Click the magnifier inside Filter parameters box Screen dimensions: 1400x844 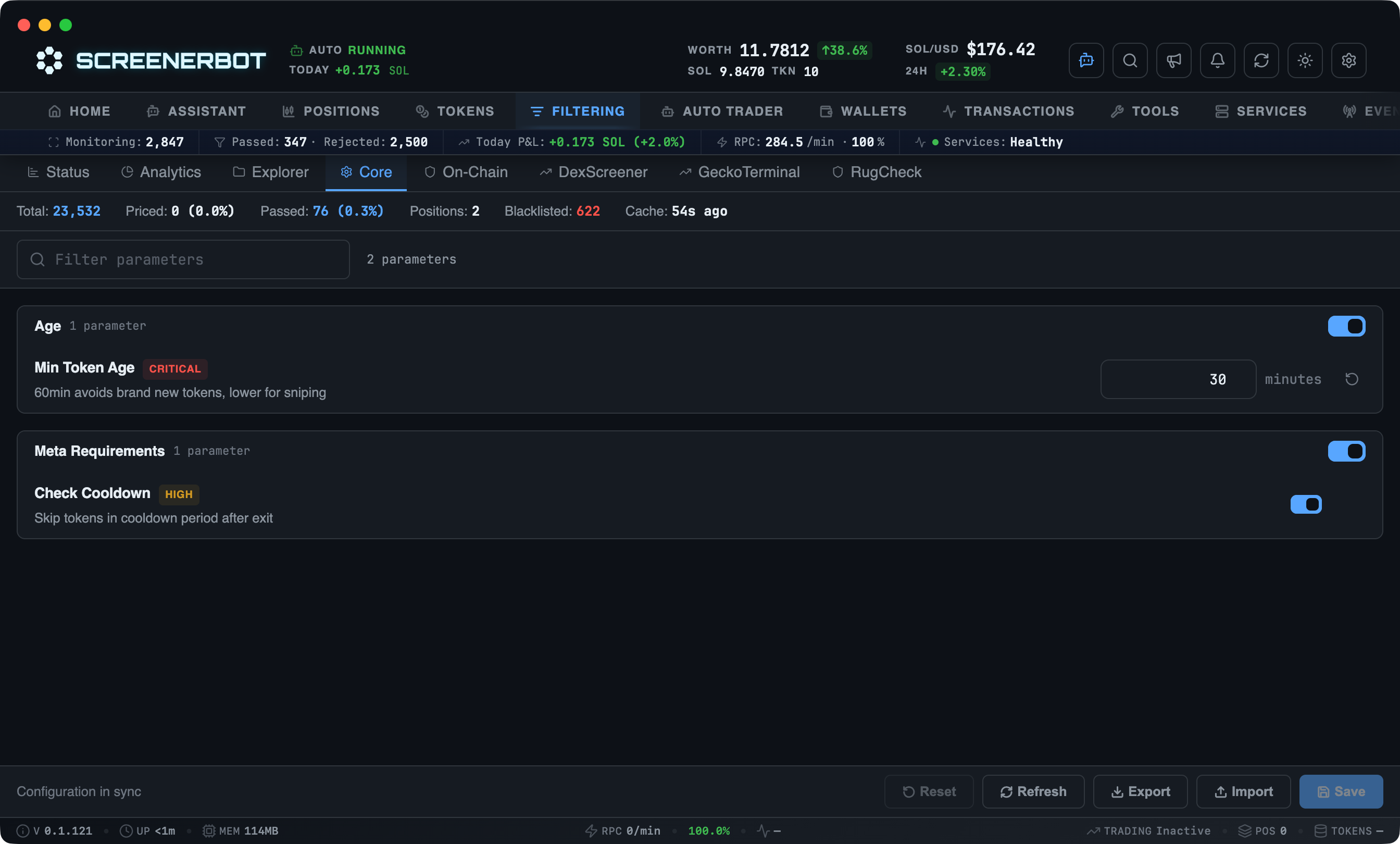pyautogui.click(x=37, y=259)
